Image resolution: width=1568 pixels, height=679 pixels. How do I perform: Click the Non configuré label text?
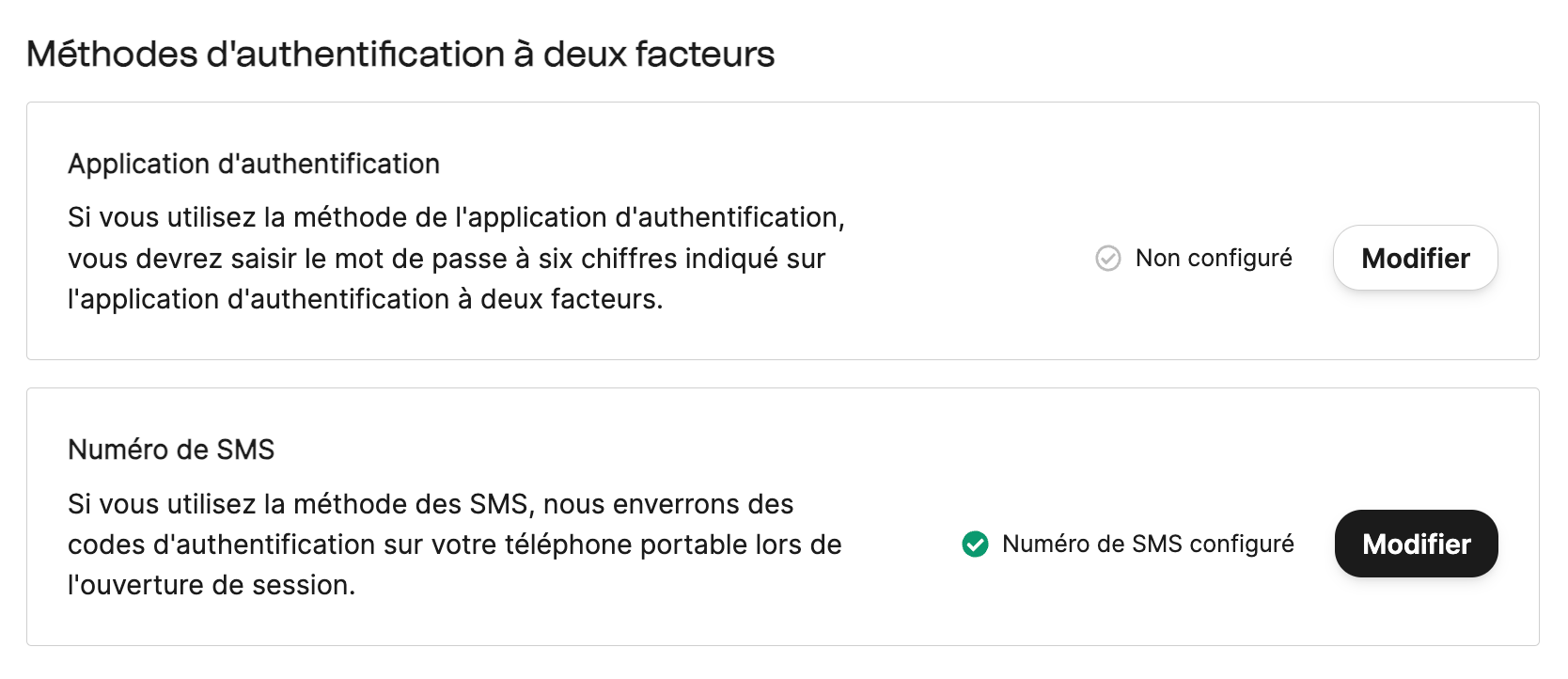(x=1213, y=258)
